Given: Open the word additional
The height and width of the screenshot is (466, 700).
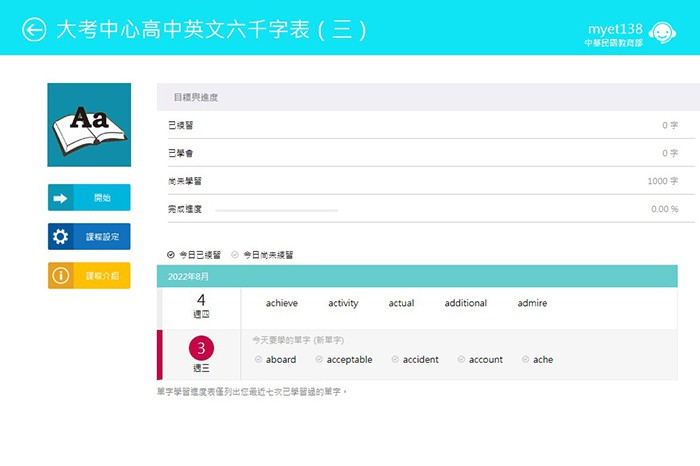Looking at the screenshot, I should click(x=466, y=304).
